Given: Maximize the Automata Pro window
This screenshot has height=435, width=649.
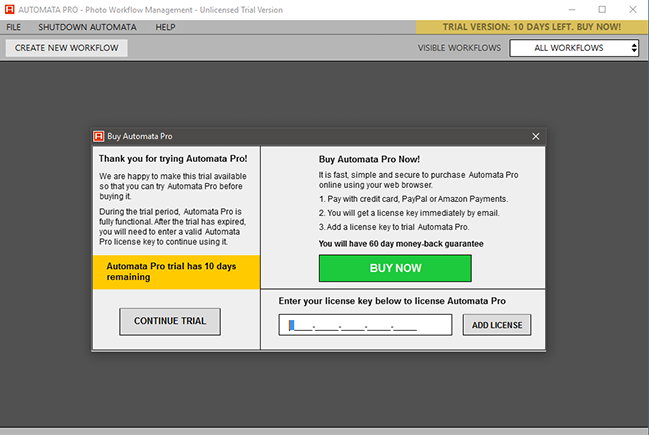Looking at the screenshot, I should click(602, 10).
